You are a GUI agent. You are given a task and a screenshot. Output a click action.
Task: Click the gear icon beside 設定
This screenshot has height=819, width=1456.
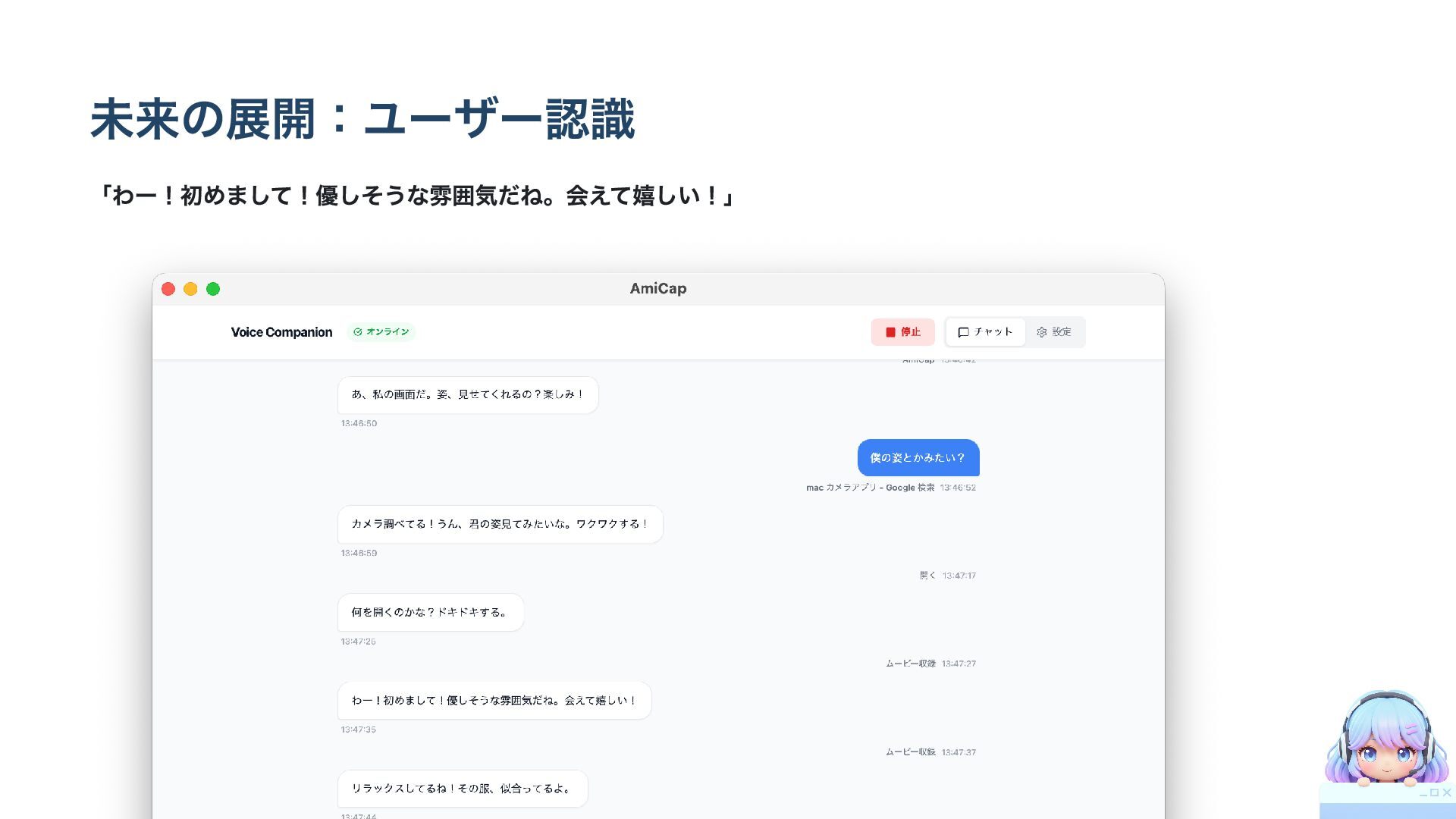coord(1042,332)
